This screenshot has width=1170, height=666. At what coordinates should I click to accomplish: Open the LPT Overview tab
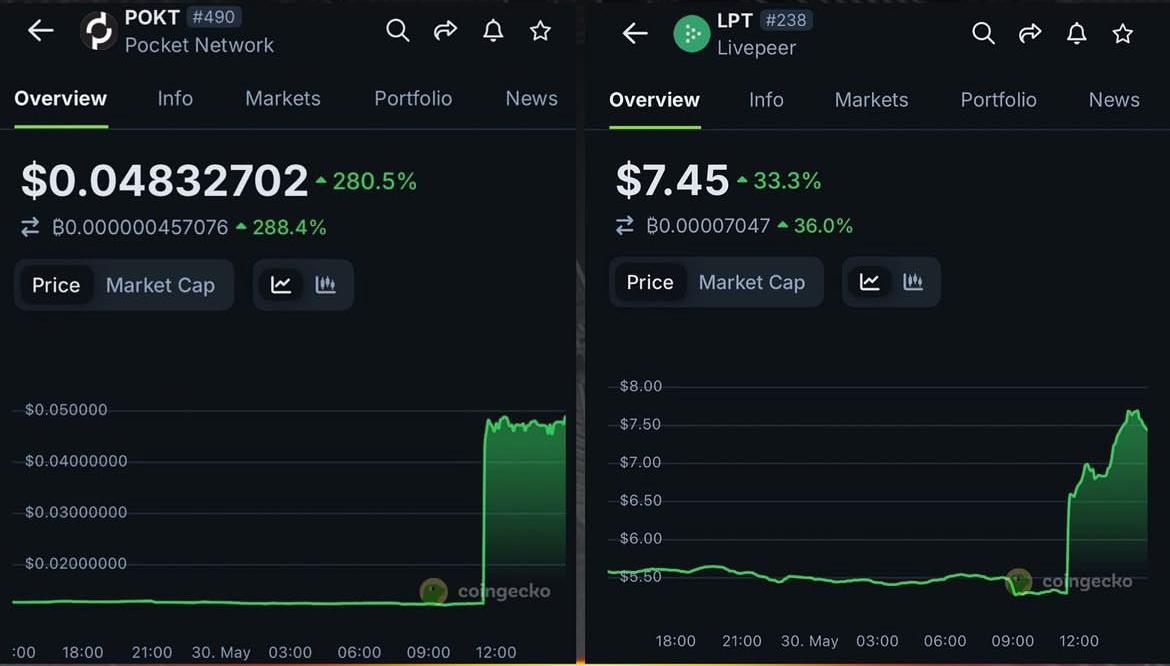click(654, 100)
